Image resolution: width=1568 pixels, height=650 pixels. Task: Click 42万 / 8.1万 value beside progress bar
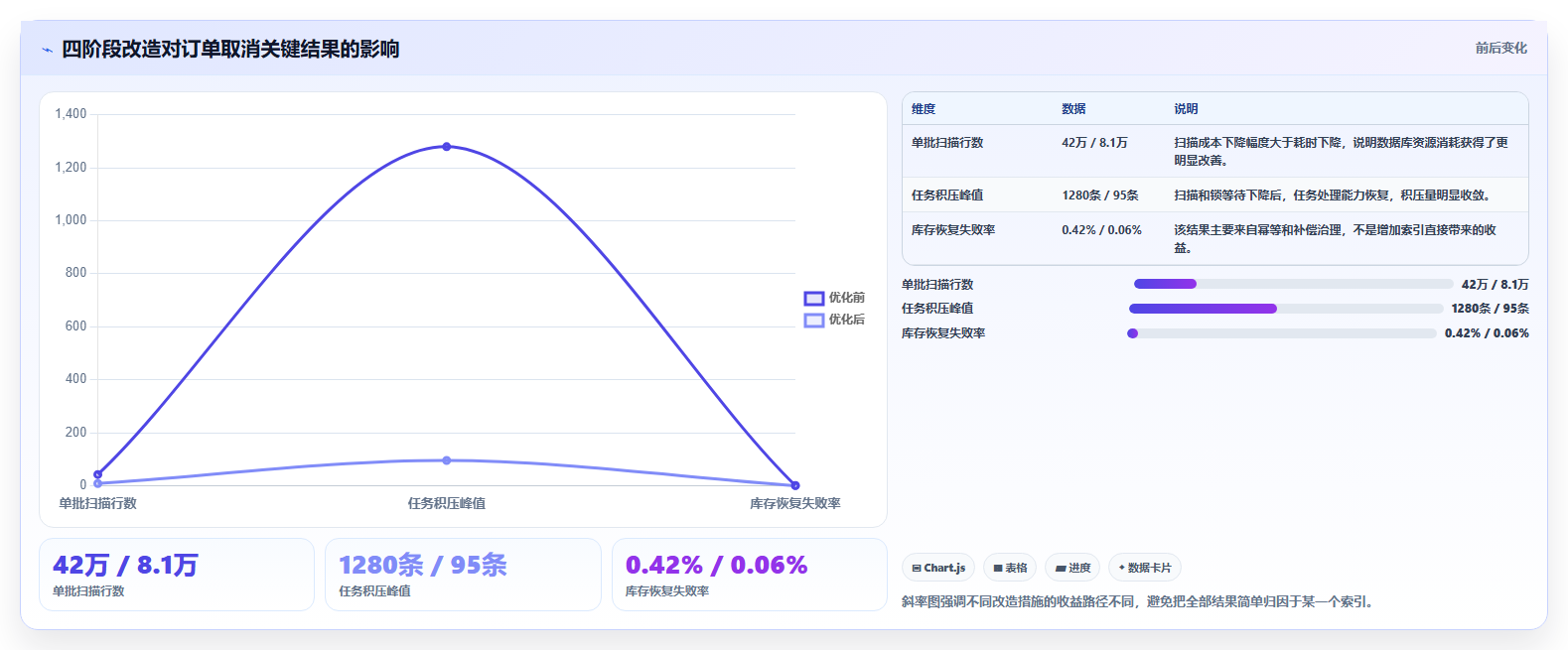(1495, 285)
